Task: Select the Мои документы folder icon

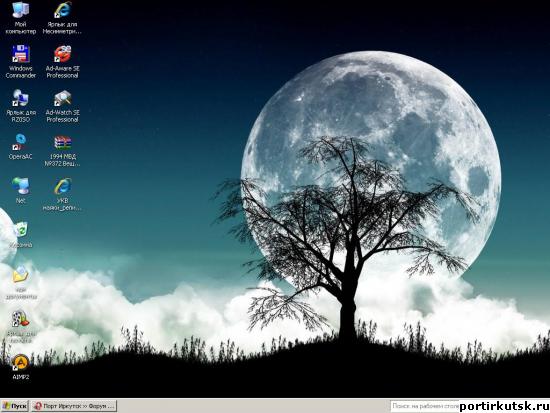Action: click(x=21, y=282)
